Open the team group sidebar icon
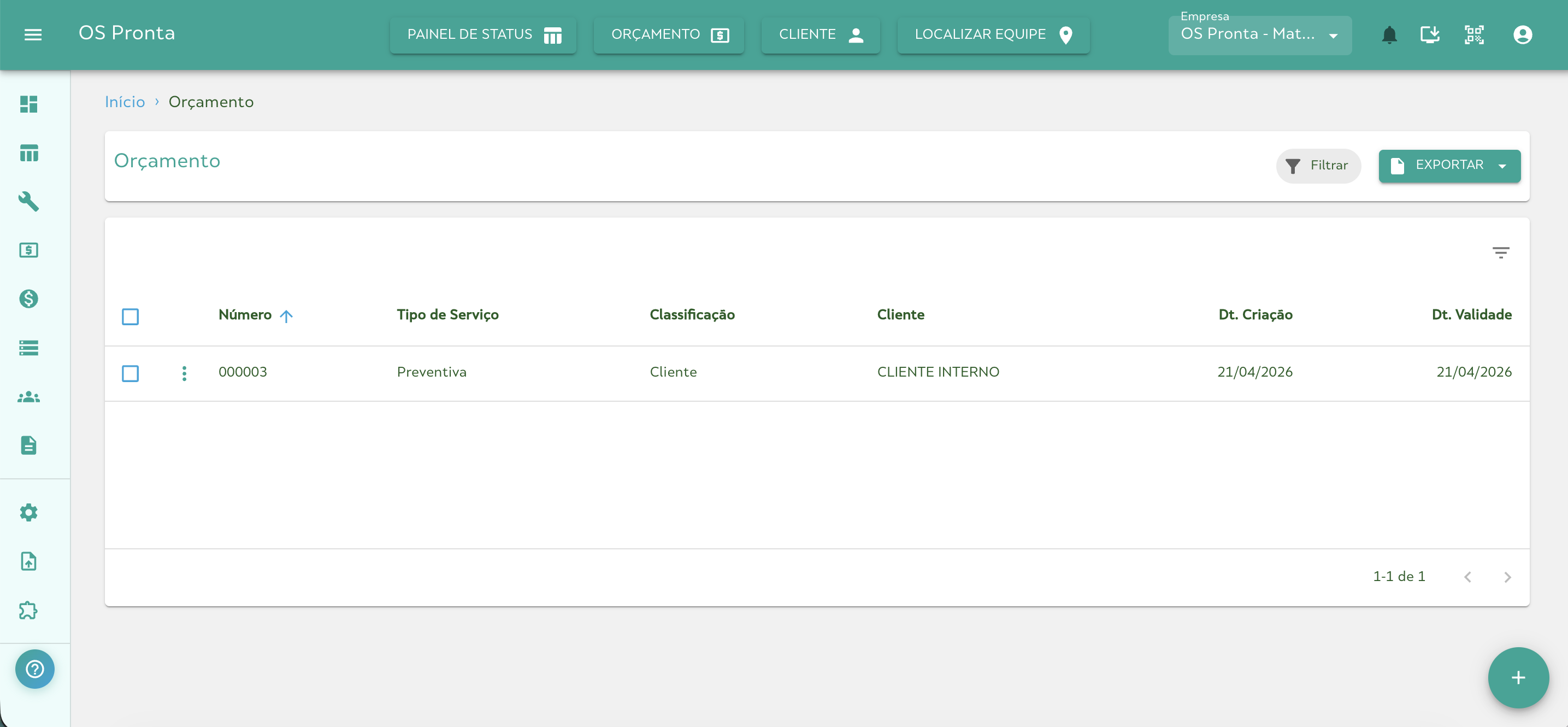1568x727 pixels. click(28, 397)
